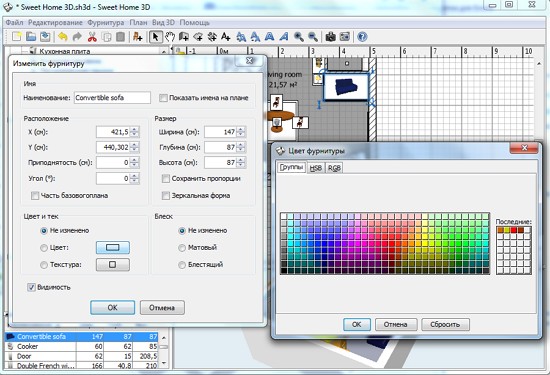The height and width of the screenshot is (375, 550).
Task: Open the Файл menu
Action: click(x=14, y=22)
